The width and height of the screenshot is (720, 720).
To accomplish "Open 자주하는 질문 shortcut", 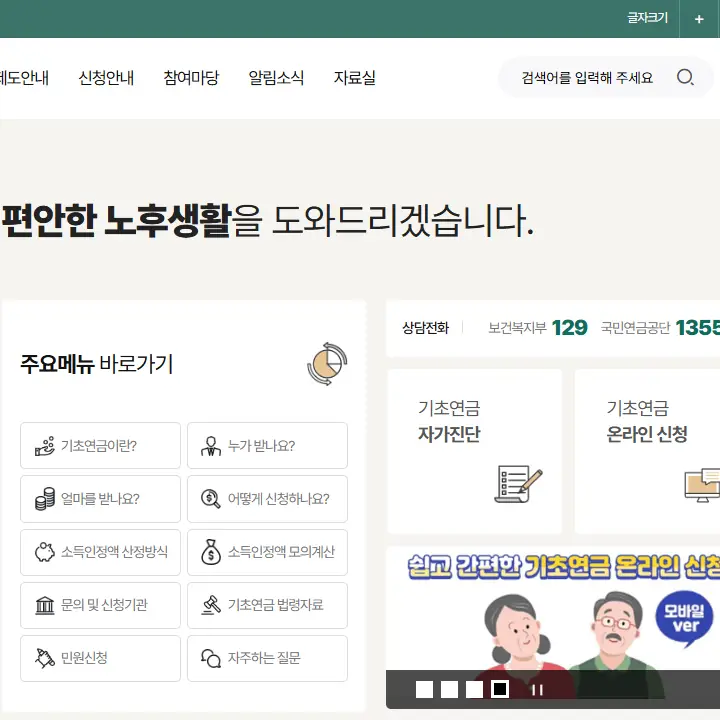I will [x=267, y=658].
